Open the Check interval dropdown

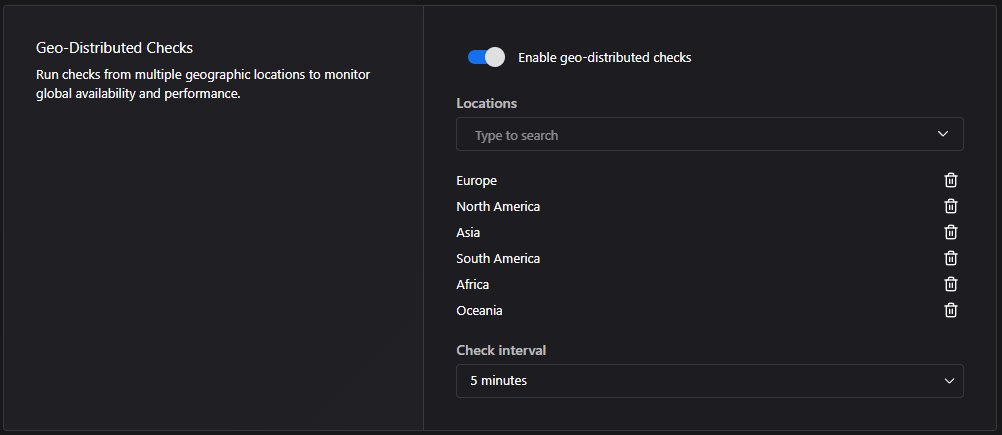tap(709, 381)
